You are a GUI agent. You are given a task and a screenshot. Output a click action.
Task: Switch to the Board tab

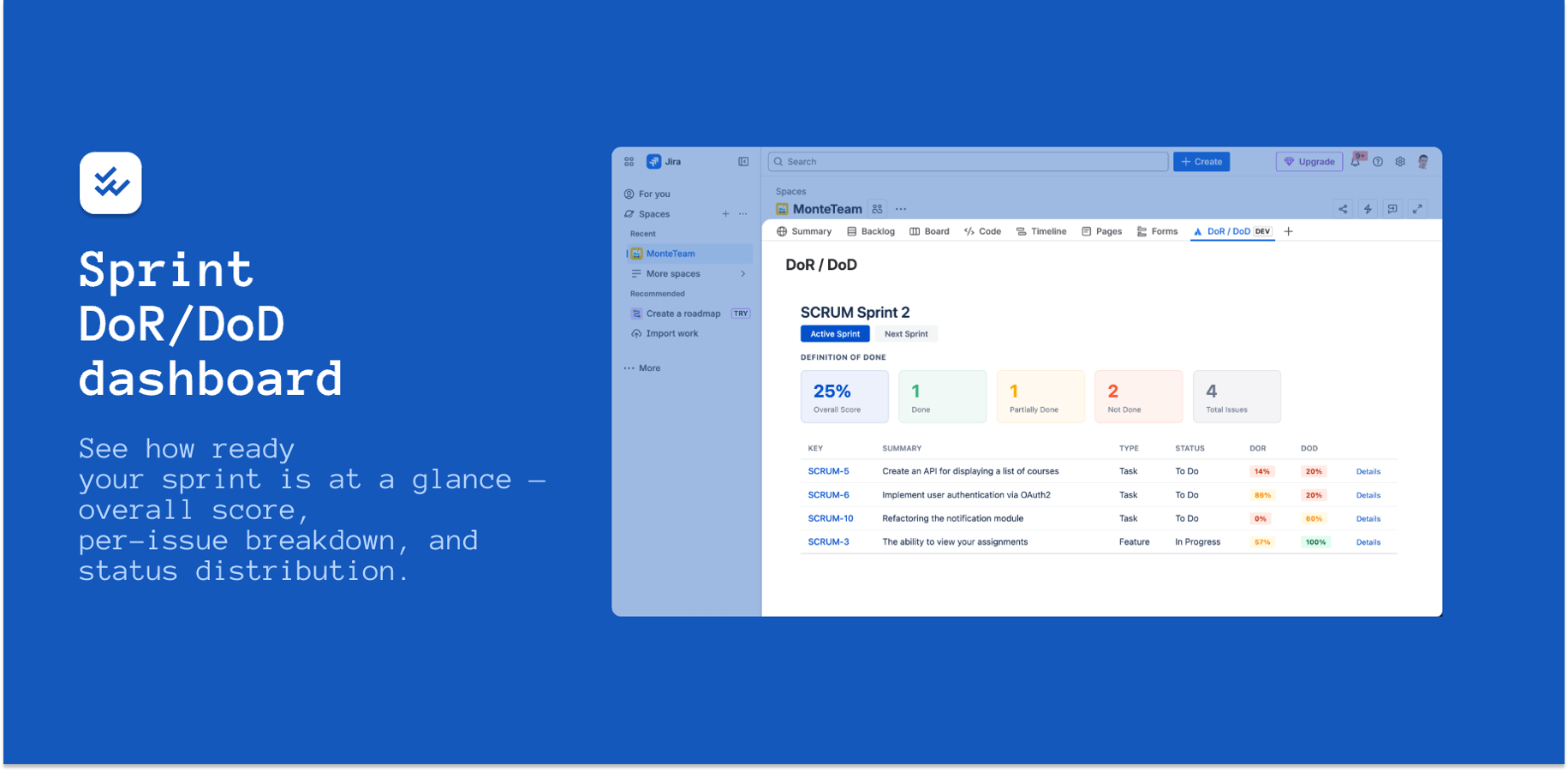[x=929, y=231]
